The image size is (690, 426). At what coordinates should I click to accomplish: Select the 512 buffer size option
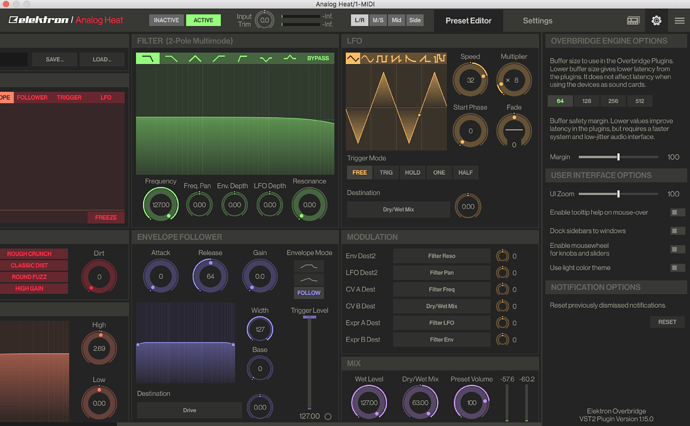639,101
